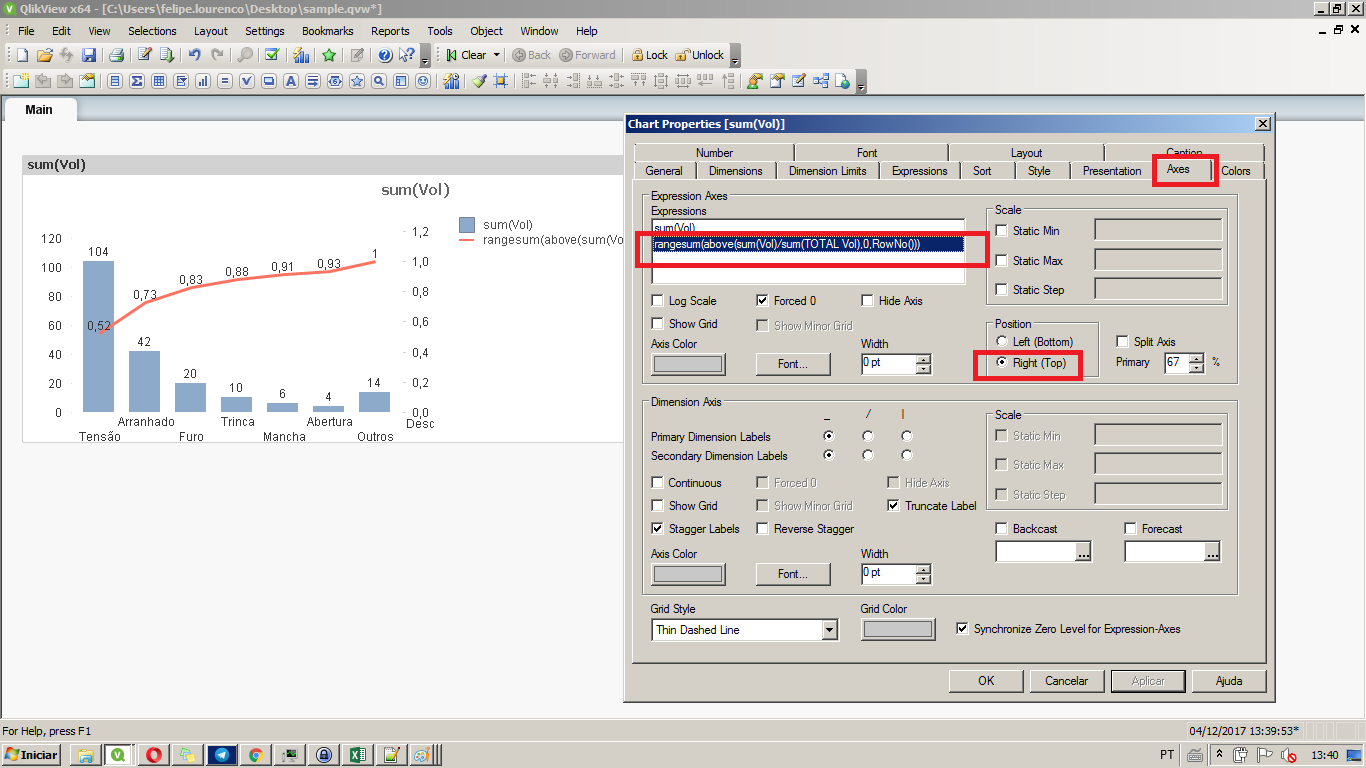Adjust the Expression Axes Width spinner
The width and height of the screenshot is (1366, 768).
(923, 364)
